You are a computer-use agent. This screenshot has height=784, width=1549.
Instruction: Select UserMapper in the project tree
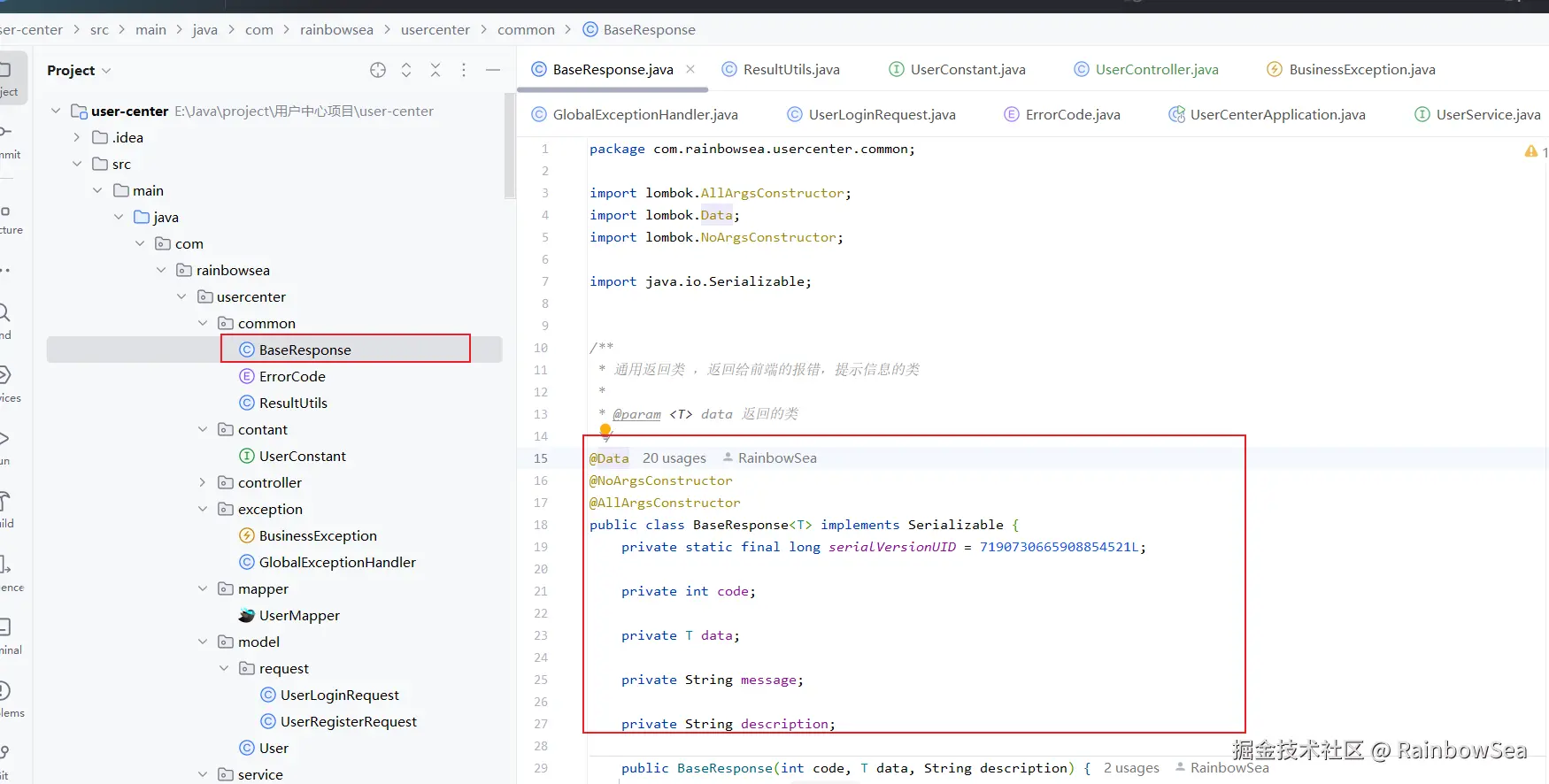[298, 615]
